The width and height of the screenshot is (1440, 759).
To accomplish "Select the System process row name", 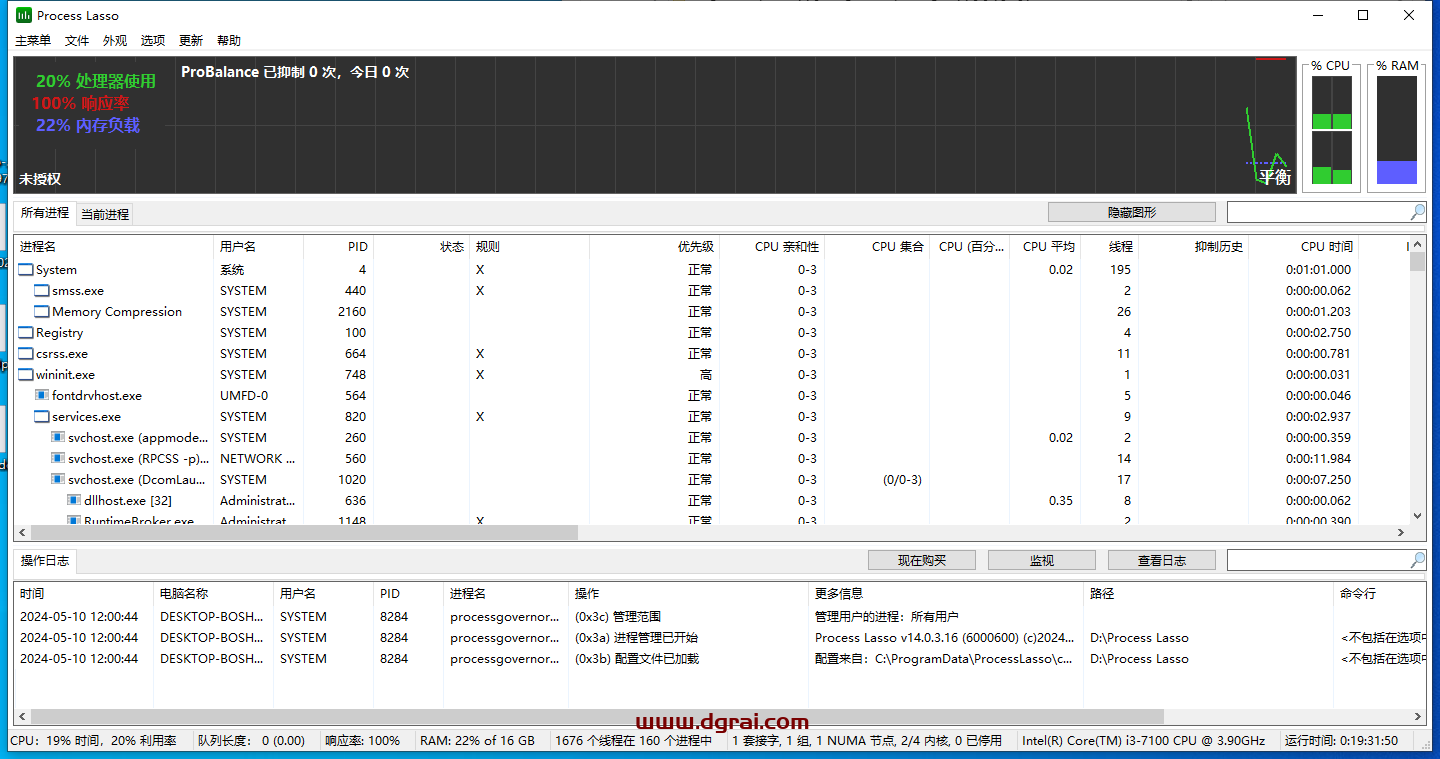I will 56,270.
